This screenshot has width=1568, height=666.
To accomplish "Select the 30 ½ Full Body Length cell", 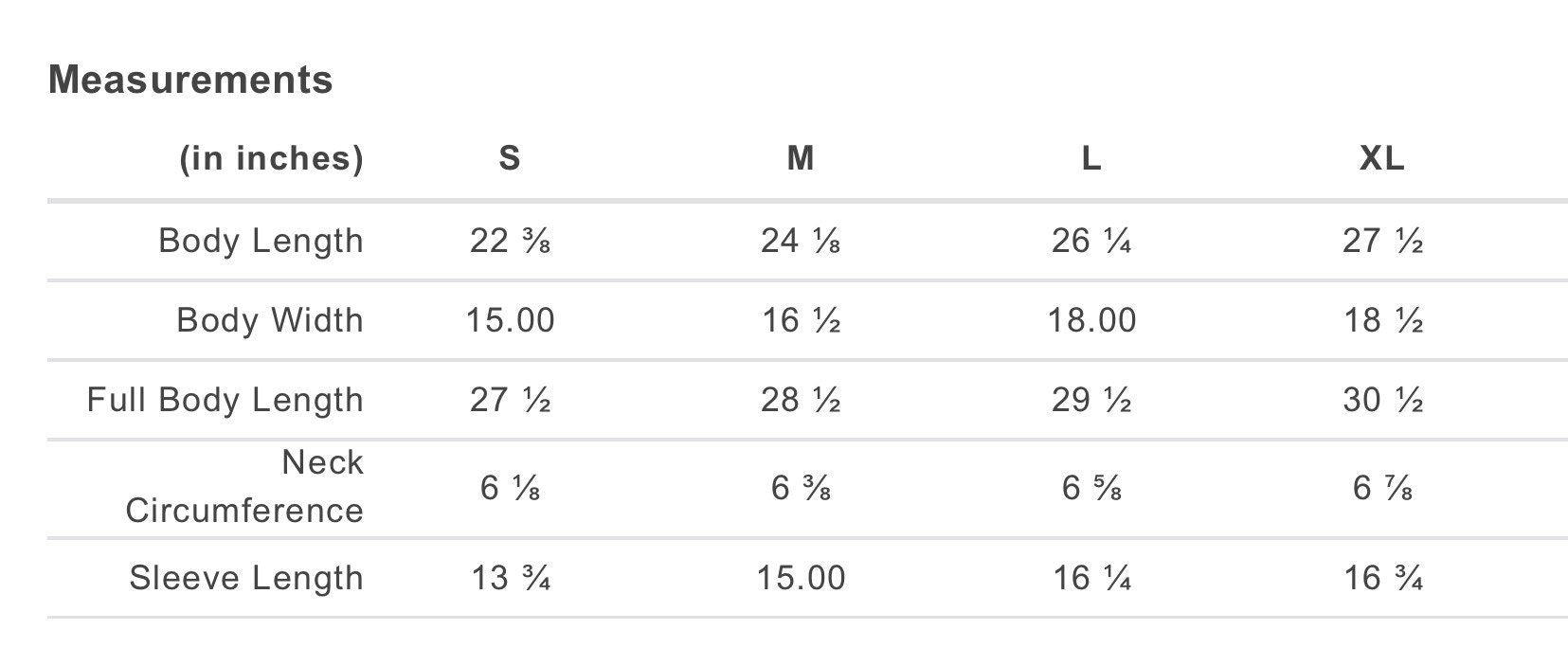I will point(1382,400).
